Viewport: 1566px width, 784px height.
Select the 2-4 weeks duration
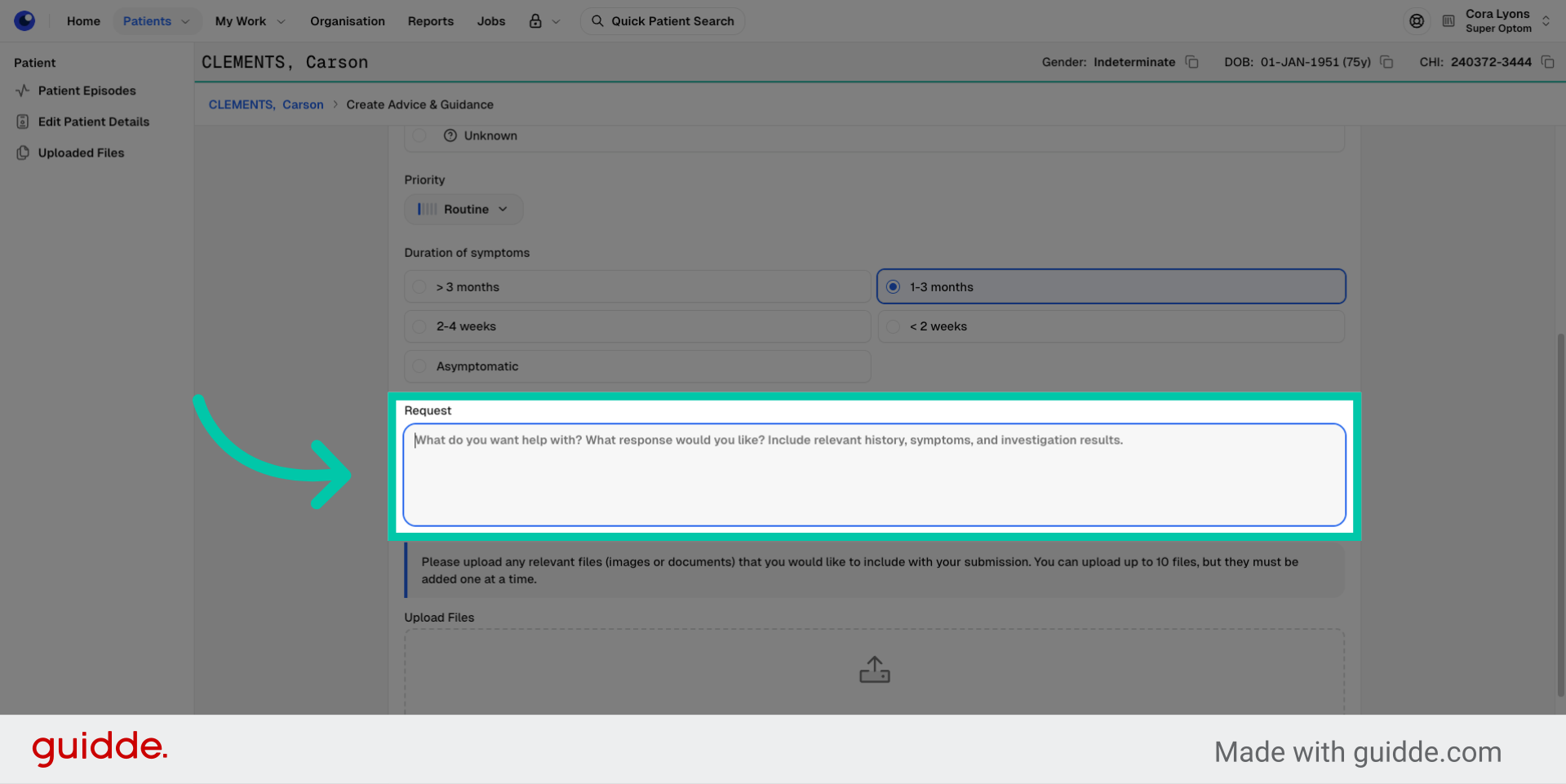[637, 326]
